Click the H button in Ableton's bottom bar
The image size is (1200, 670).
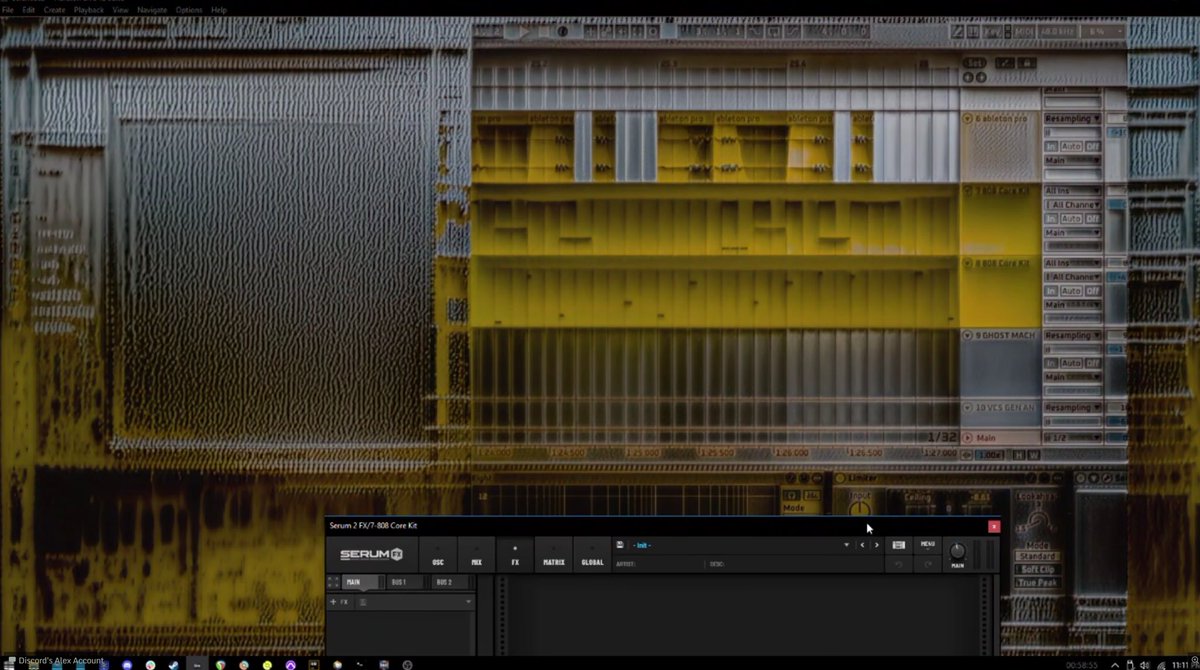tap(1018, 454)
